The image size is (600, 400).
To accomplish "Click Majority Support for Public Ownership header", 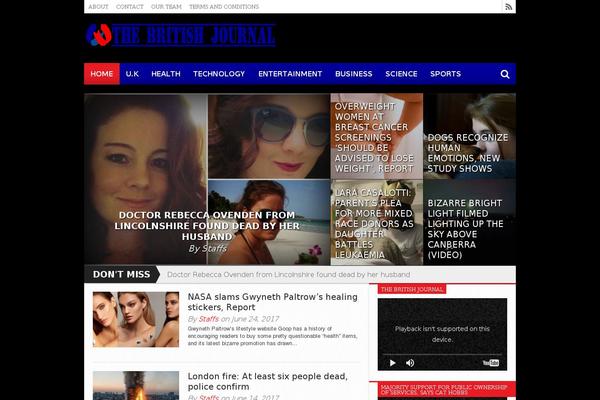I will point(444,390).
